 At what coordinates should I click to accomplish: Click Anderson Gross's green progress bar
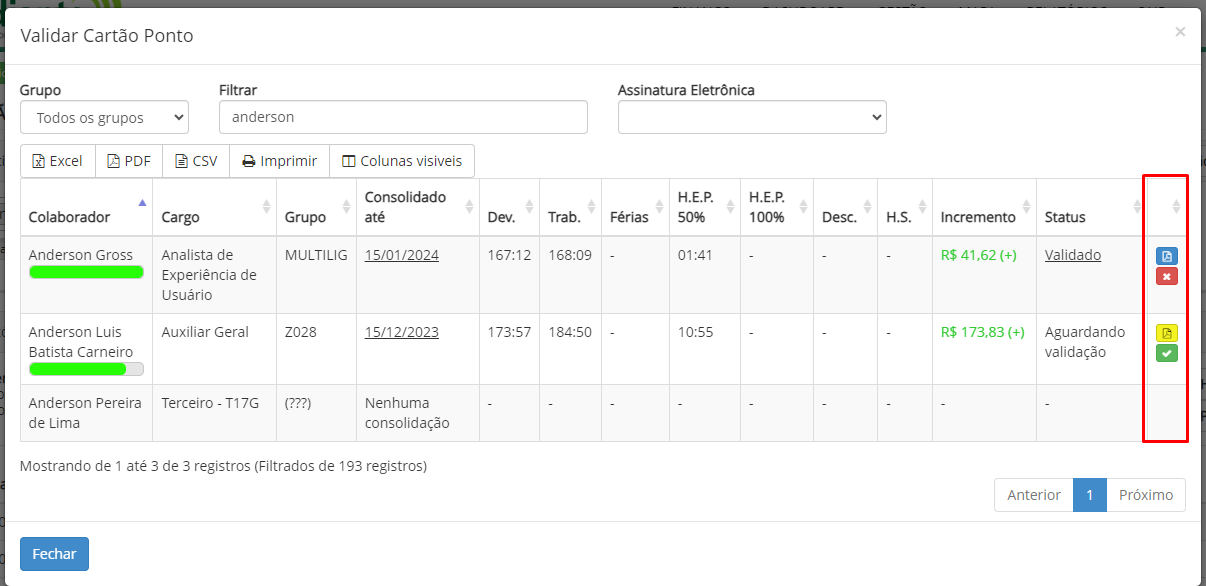pyautogui.click(x=86, y=272)
